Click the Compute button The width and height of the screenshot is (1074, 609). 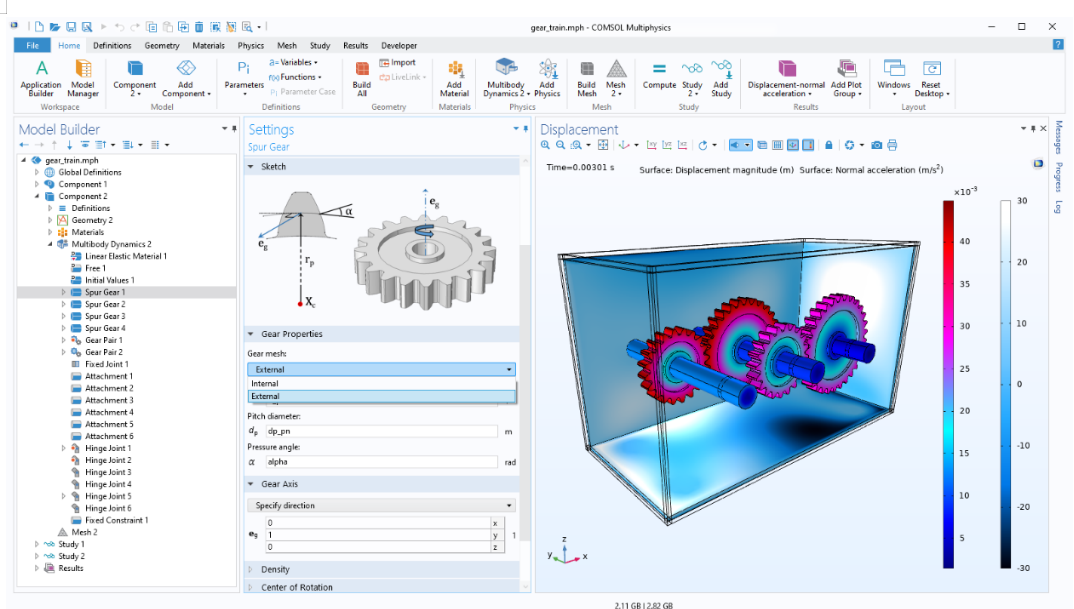click(x=659, y=75)
